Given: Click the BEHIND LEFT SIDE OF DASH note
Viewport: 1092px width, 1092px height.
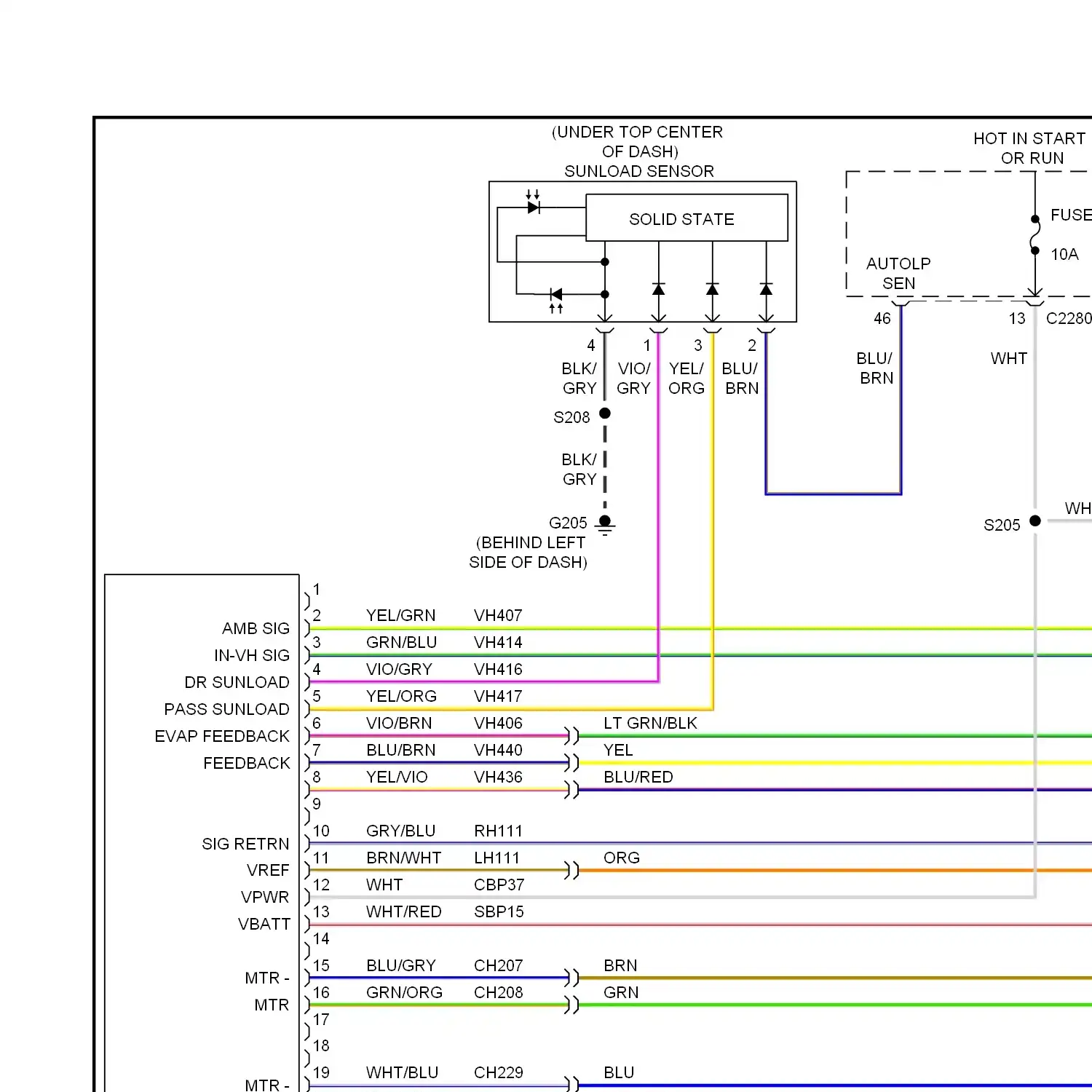Looking at the screenshot, I should [x=529, y=553].
